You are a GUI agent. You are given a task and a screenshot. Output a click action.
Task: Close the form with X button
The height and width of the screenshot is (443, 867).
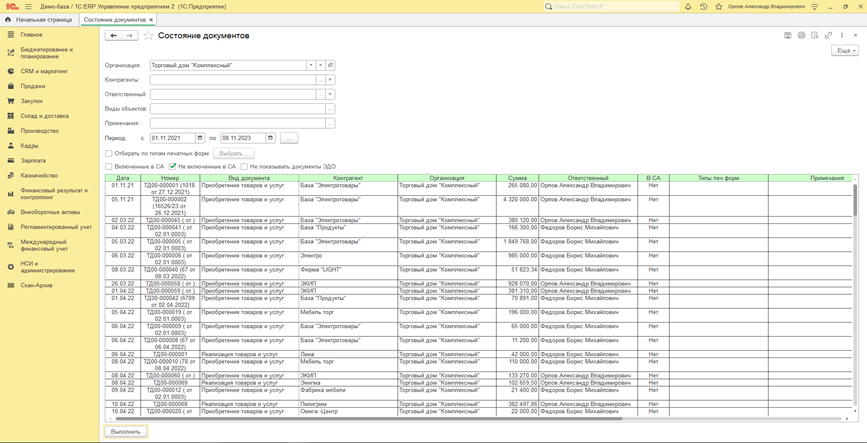pos(855,35)
